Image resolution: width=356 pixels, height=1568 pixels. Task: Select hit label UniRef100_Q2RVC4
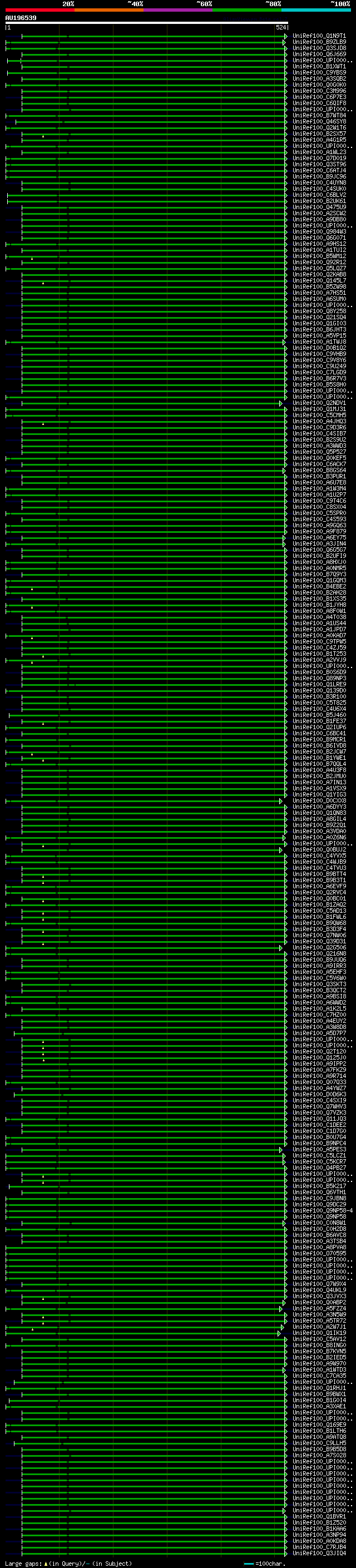pyautogui.click(x=319, y=892)
